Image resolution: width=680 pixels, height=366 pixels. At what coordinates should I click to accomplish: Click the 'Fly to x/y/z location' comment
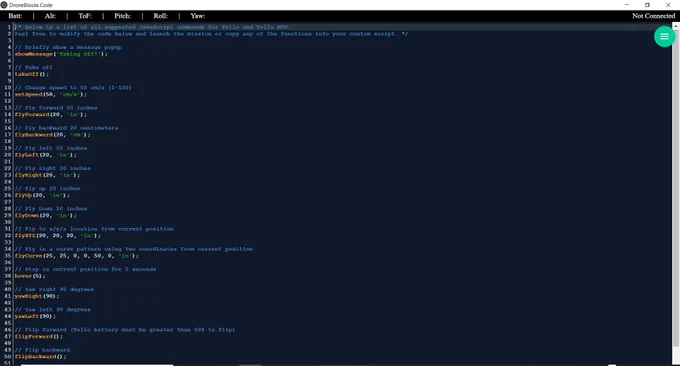(94, 229)
